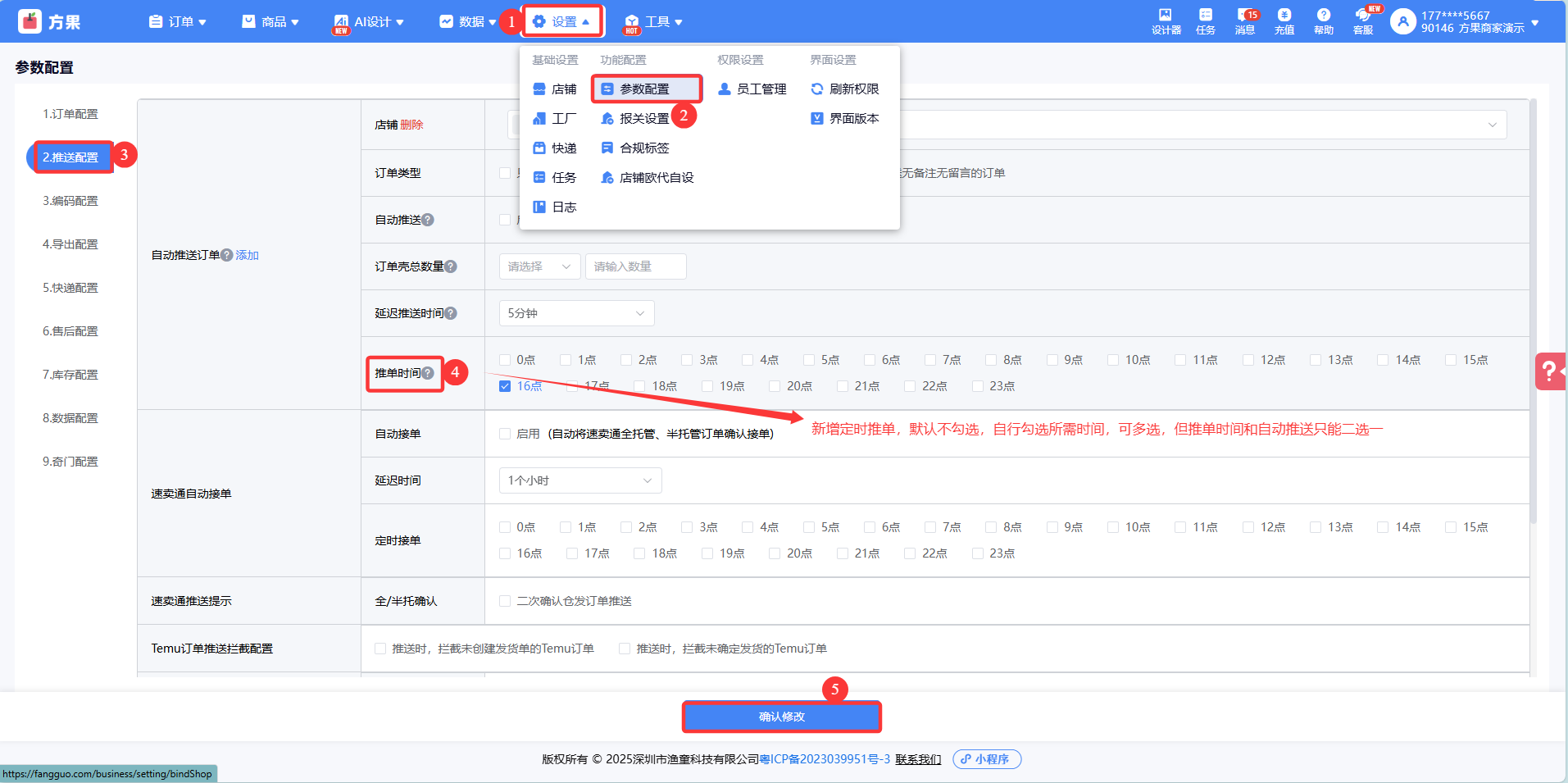Switch to 3.编码配置 tab
The image size is (1568, 783).
tap(70, 201)
